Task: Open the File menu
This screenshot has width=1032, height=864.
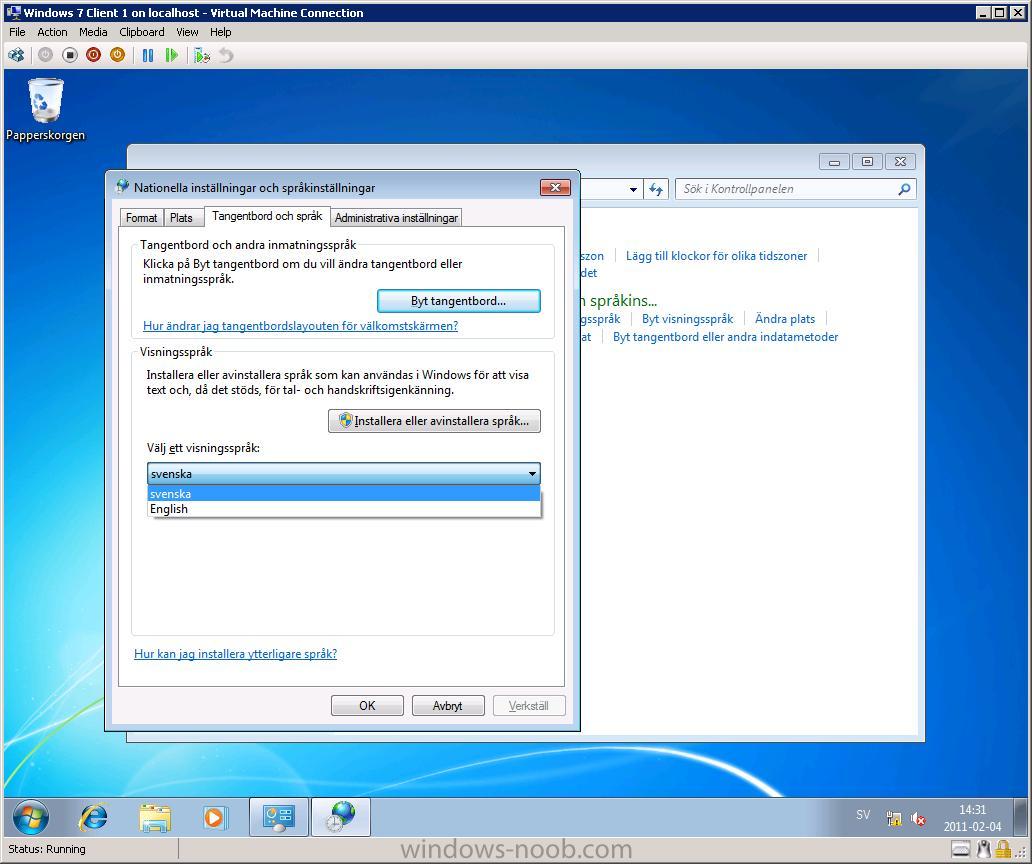Action: [x=17, y=32]
